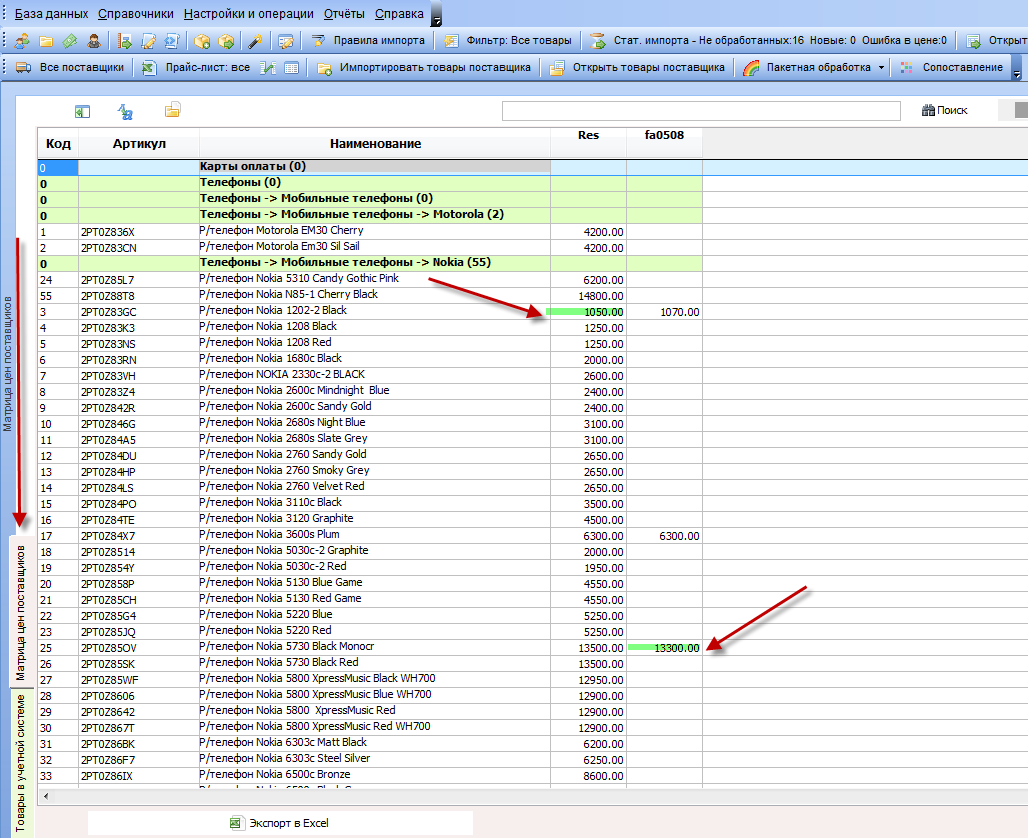Image resolution: width=1028 pixels, height=838 pixels.
Task: Click 'Р/телефон Nokia N85-1 Cherry Black'
Action: 288,295
